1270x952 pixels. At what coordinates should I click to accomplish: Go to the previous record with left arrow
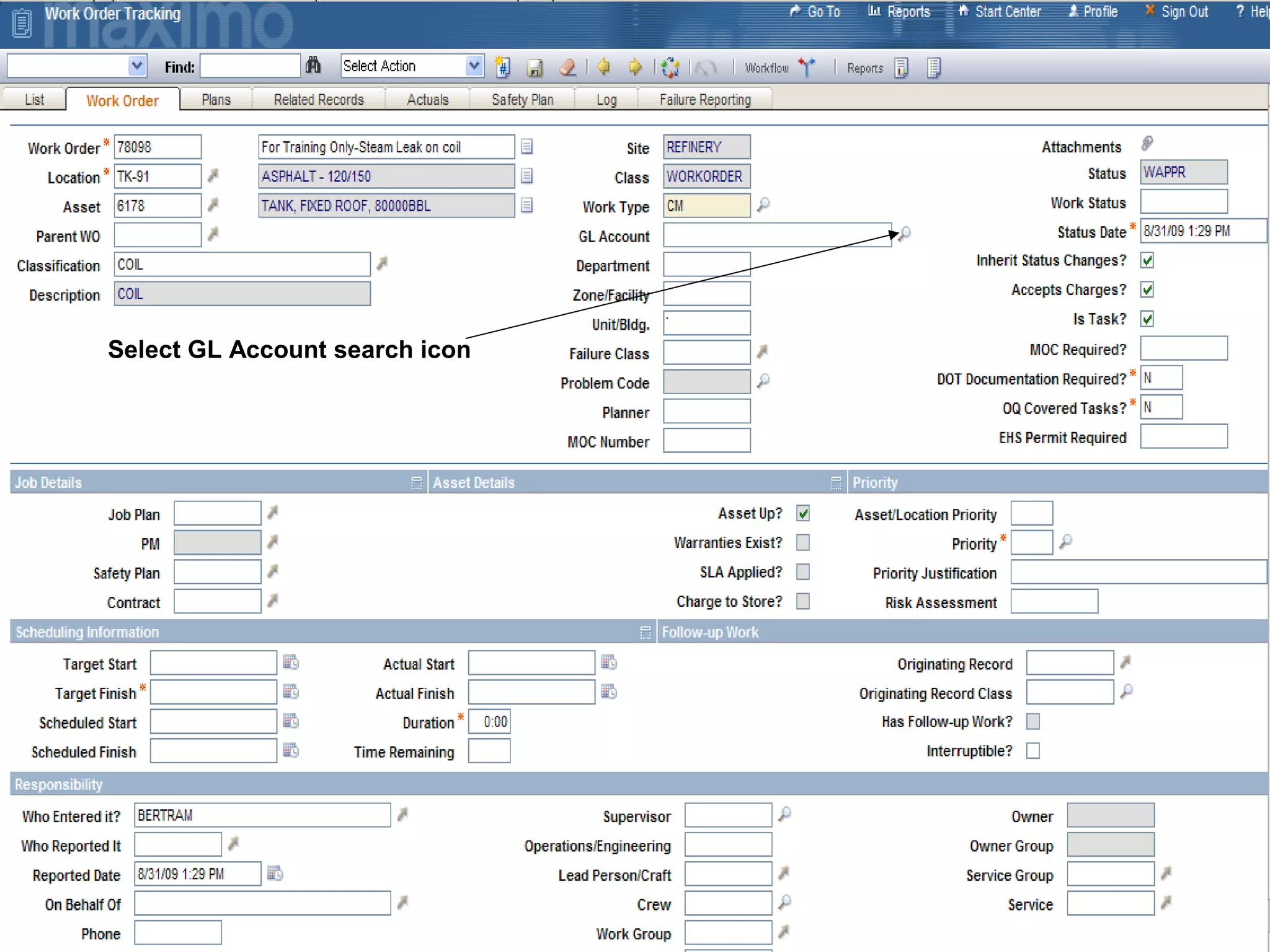[603, 66]
